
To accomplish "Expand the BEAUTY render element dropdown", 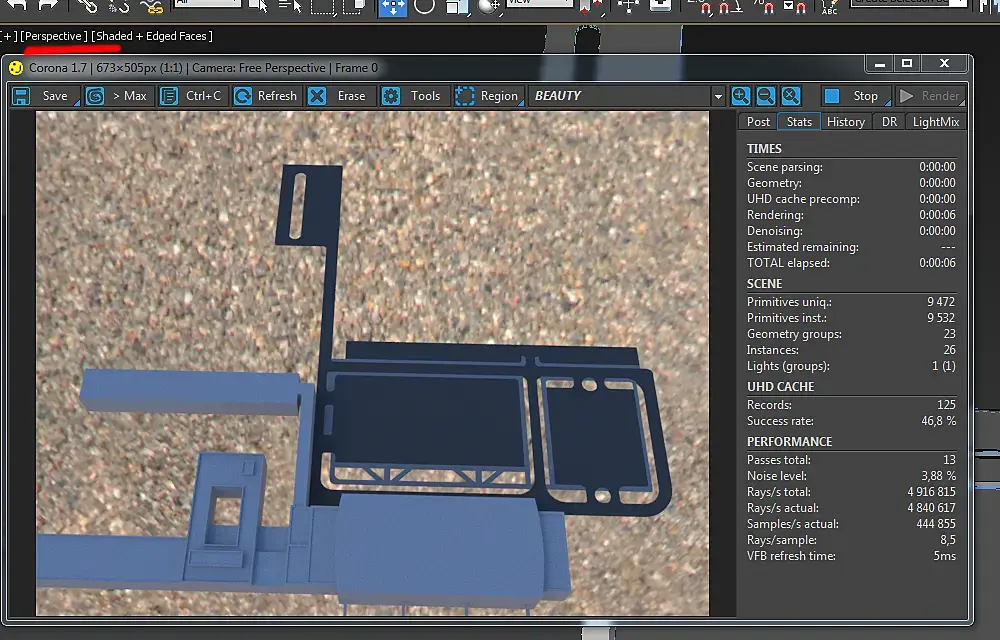I will click(x=717, y=96).
